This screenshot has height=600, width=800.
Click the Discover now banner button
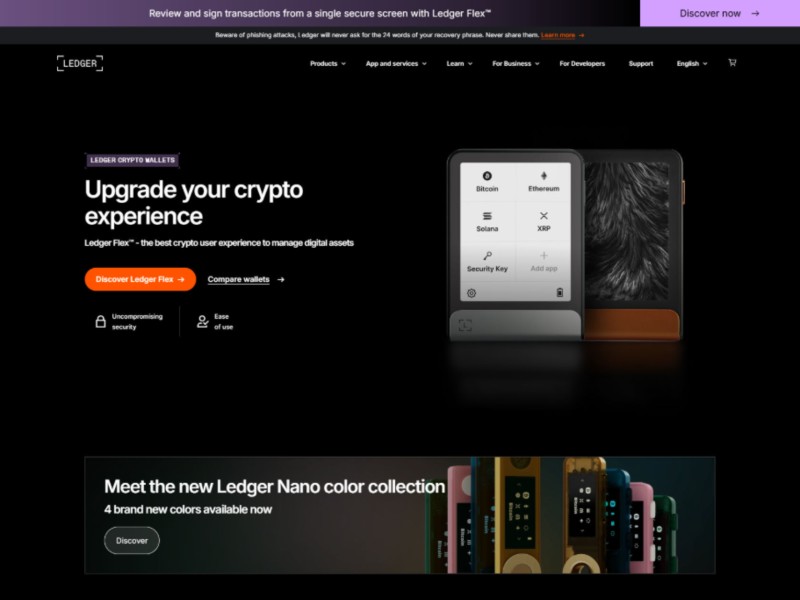720,13
